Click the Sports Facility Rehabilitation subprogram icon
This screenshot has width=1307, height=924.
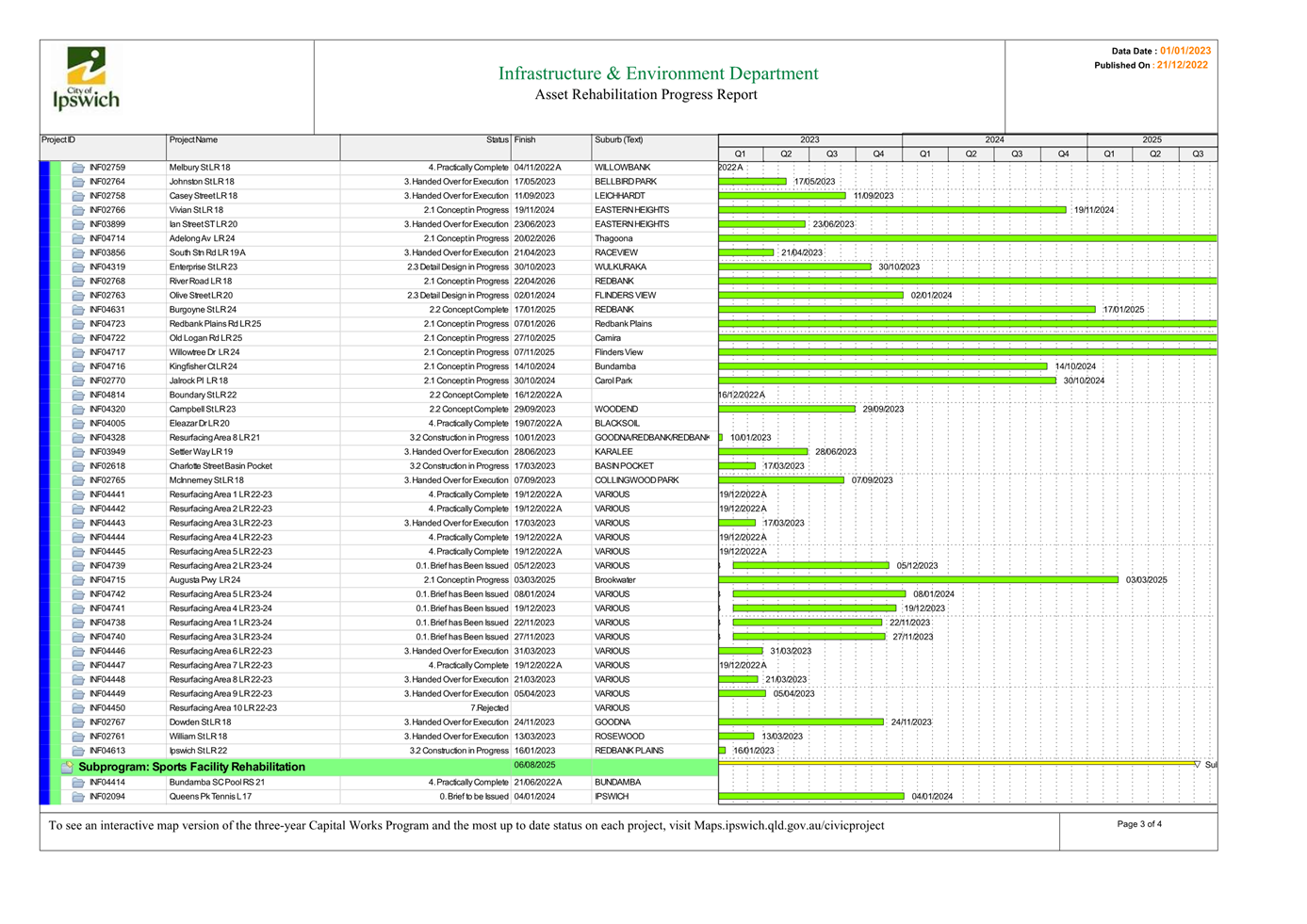click(68, 767)
